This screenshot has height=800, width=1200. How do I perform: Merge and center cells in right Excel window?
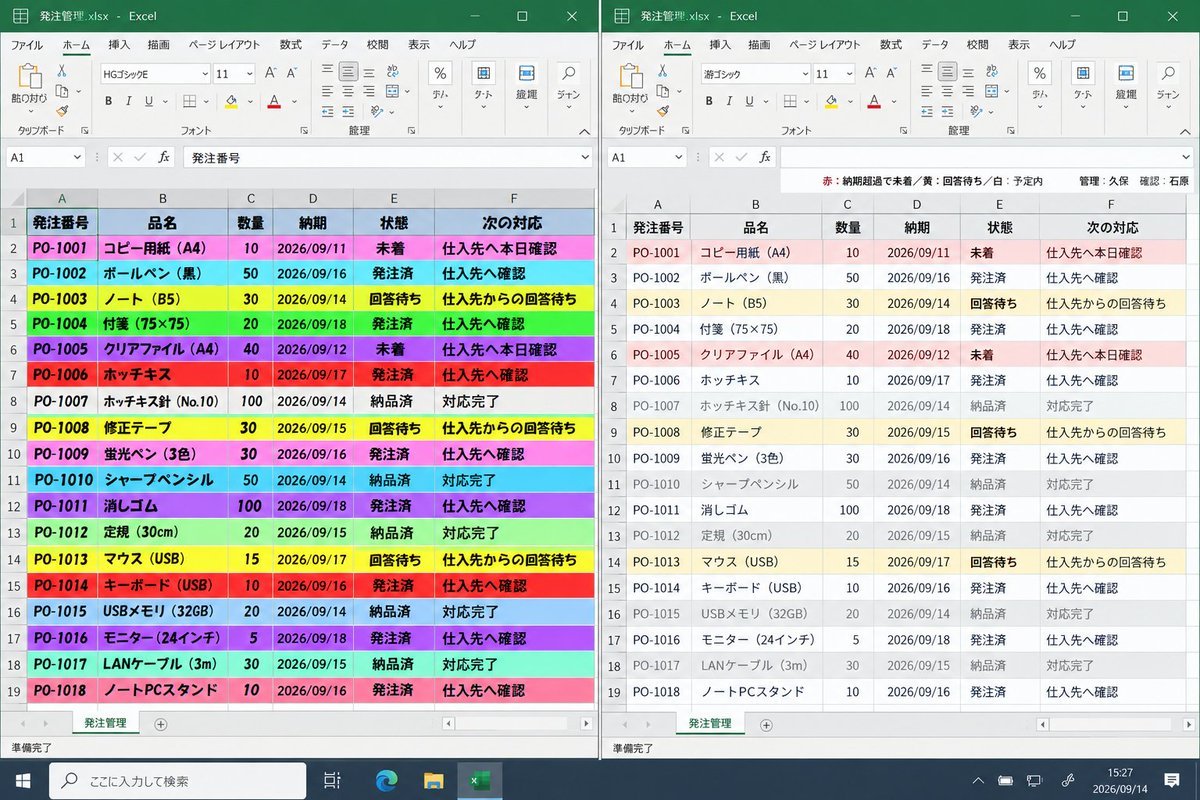click(x=991, y=91)
